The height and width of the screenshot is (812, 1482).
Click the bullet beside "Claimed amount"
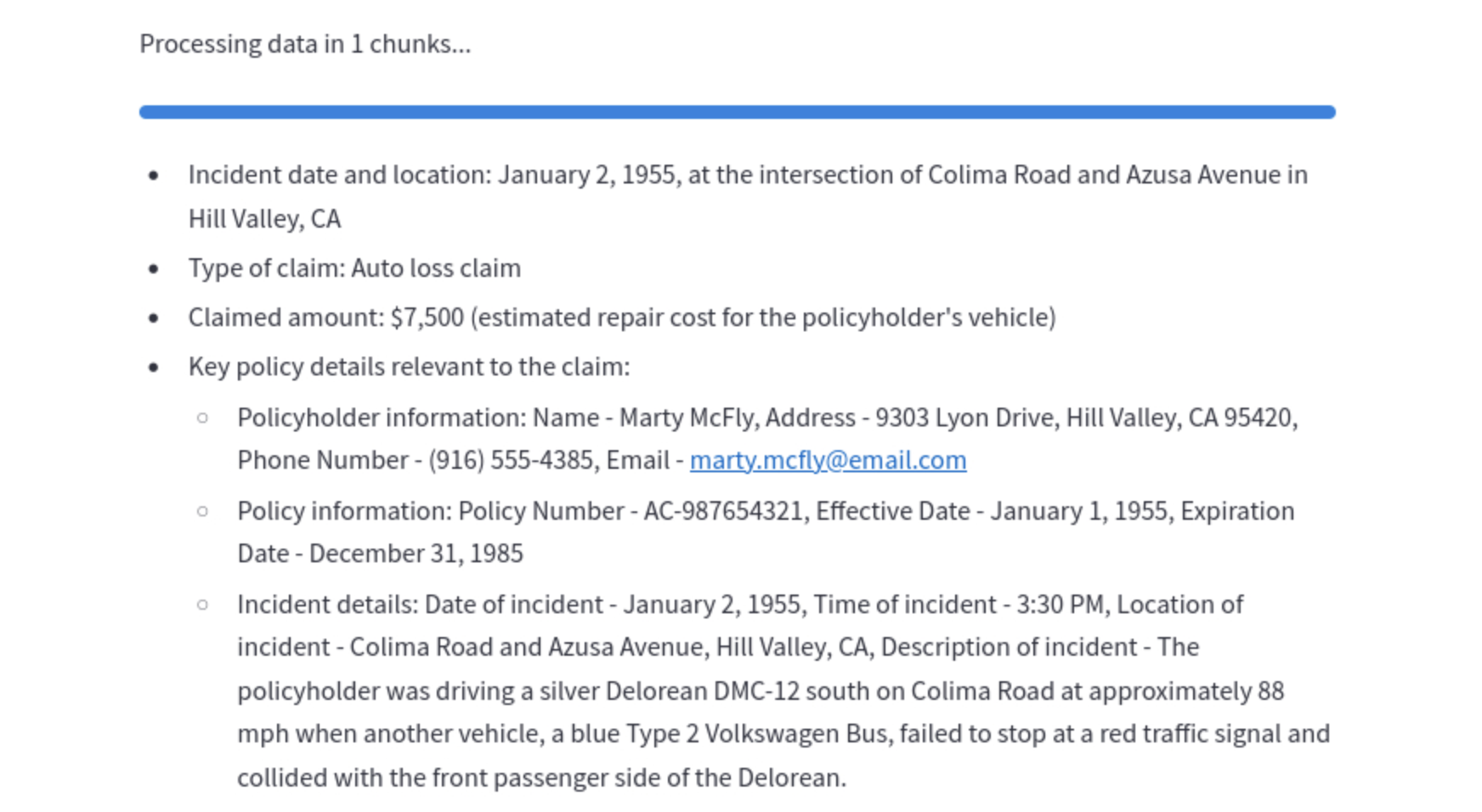[154, 319]
